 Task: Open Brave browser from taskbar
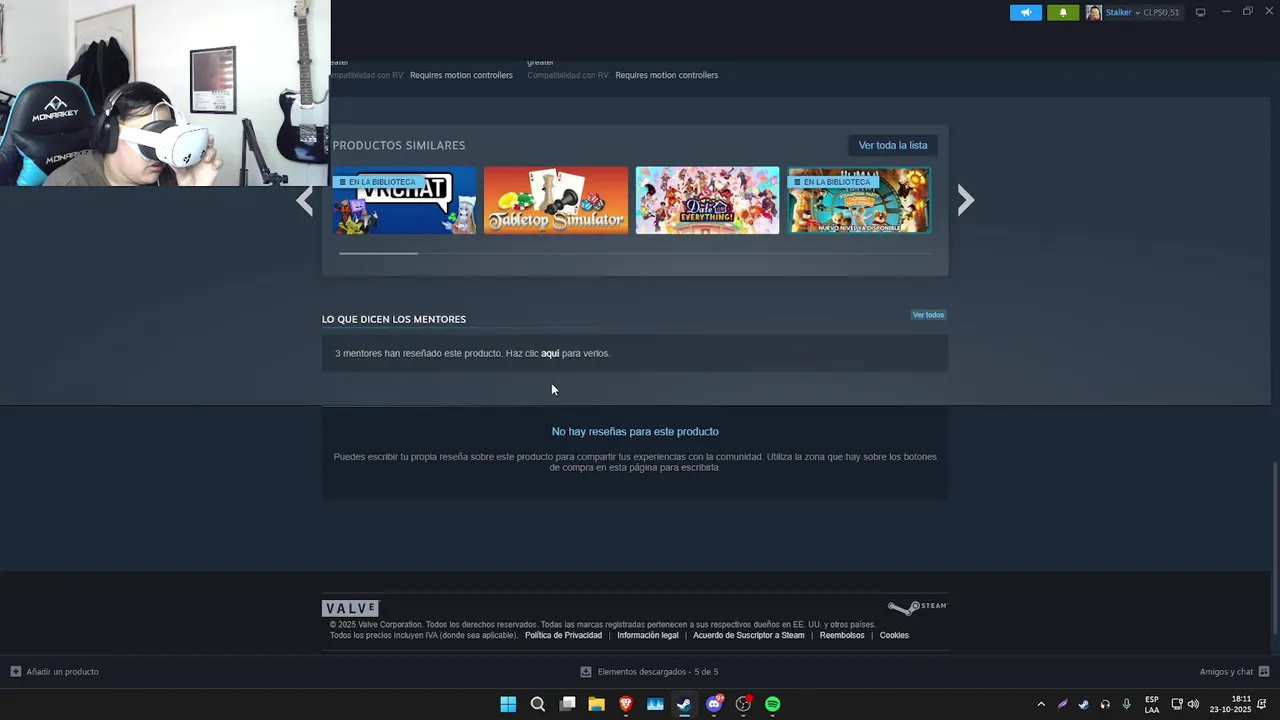(626, 704)
